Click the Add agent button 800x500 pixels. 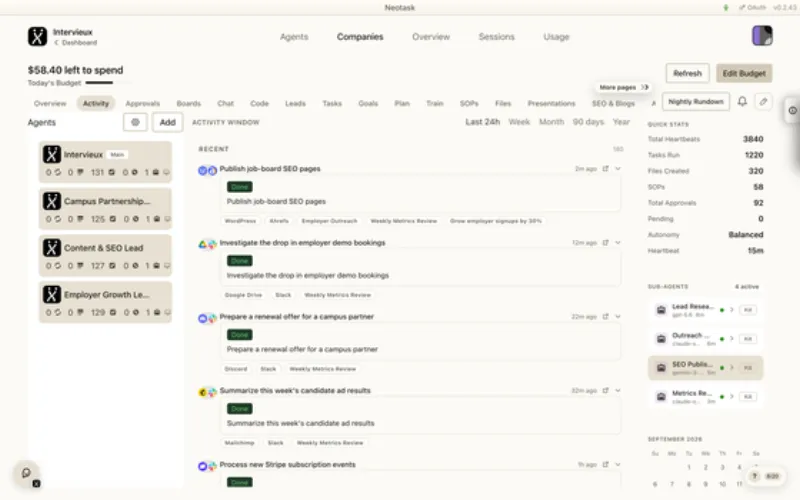click(x=167, y=122)
